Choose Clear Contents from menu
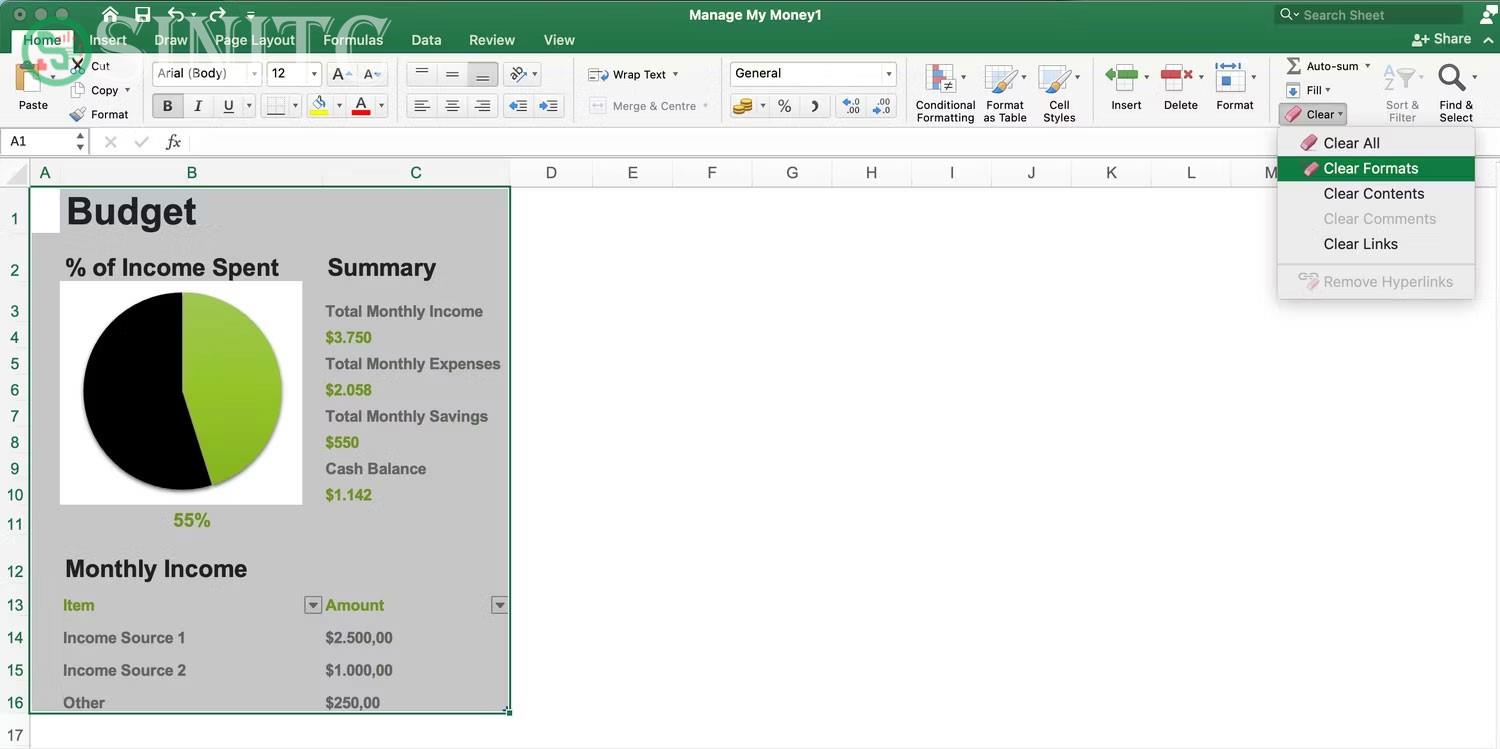 [x=1376, y=193]
